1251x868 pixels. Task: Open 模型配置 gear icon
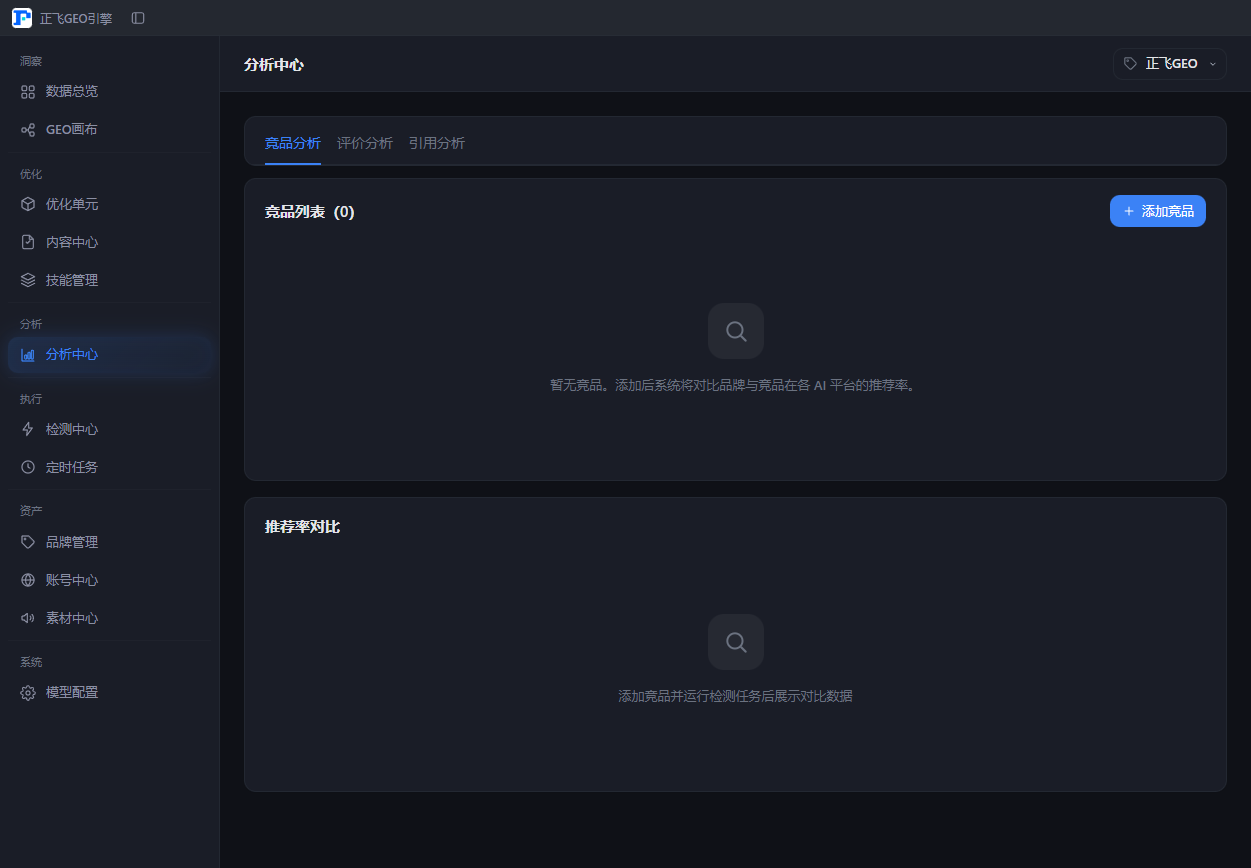coord(28,692)
